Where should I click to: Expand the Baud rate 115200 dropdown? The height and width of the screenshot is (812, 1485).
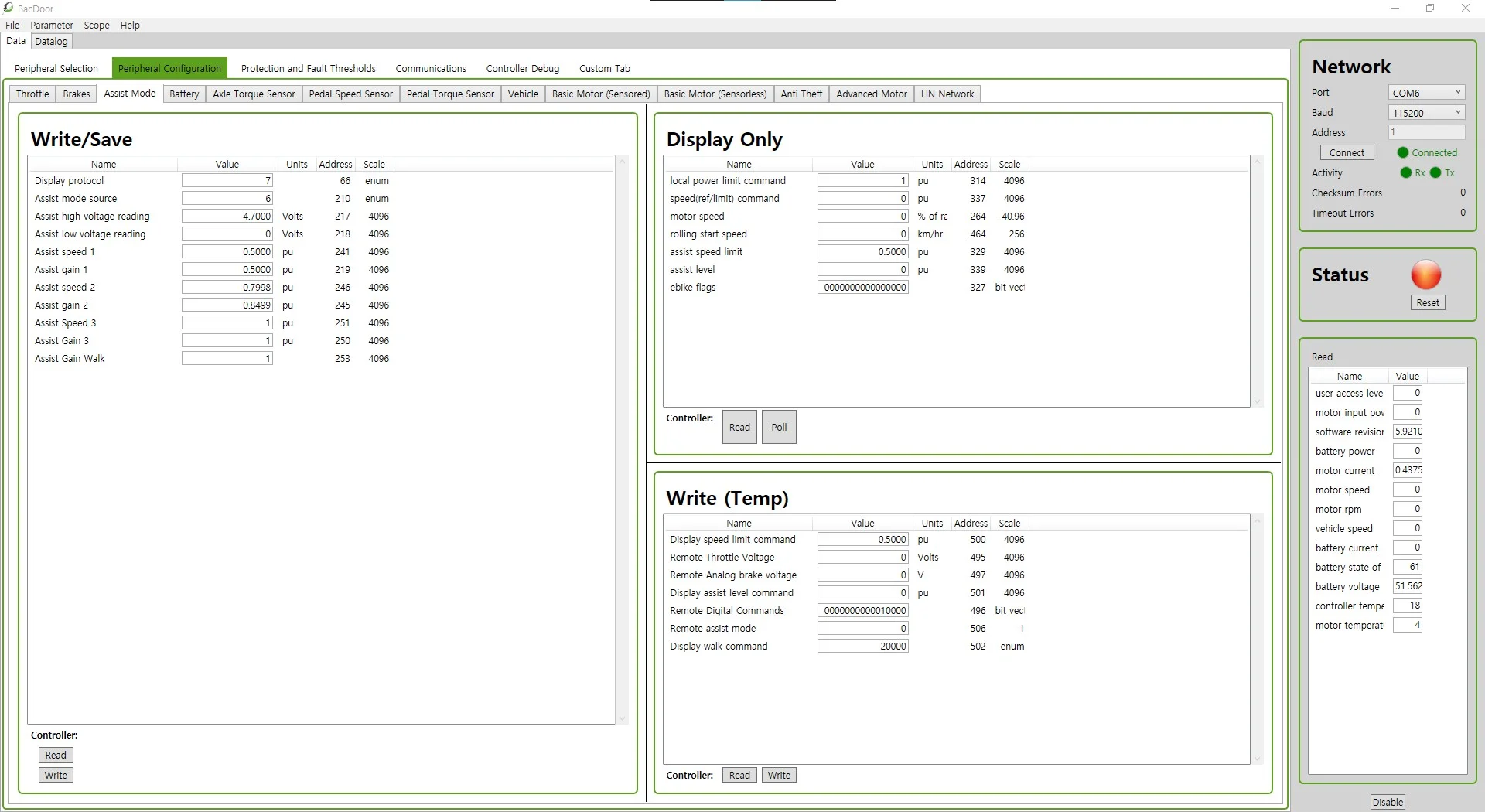(x=1426, y=113)
